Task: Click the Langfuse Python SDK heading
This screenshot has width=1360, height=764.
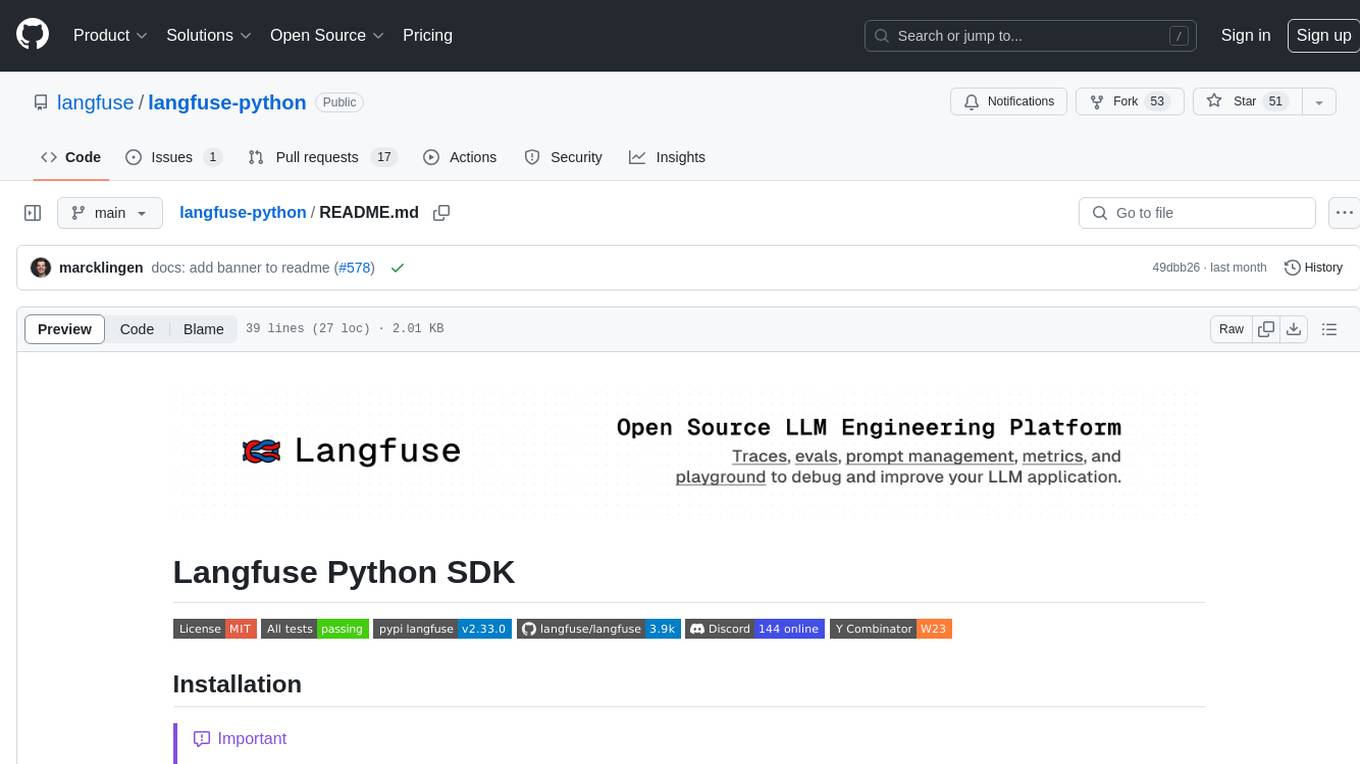Action: point(344,572)
